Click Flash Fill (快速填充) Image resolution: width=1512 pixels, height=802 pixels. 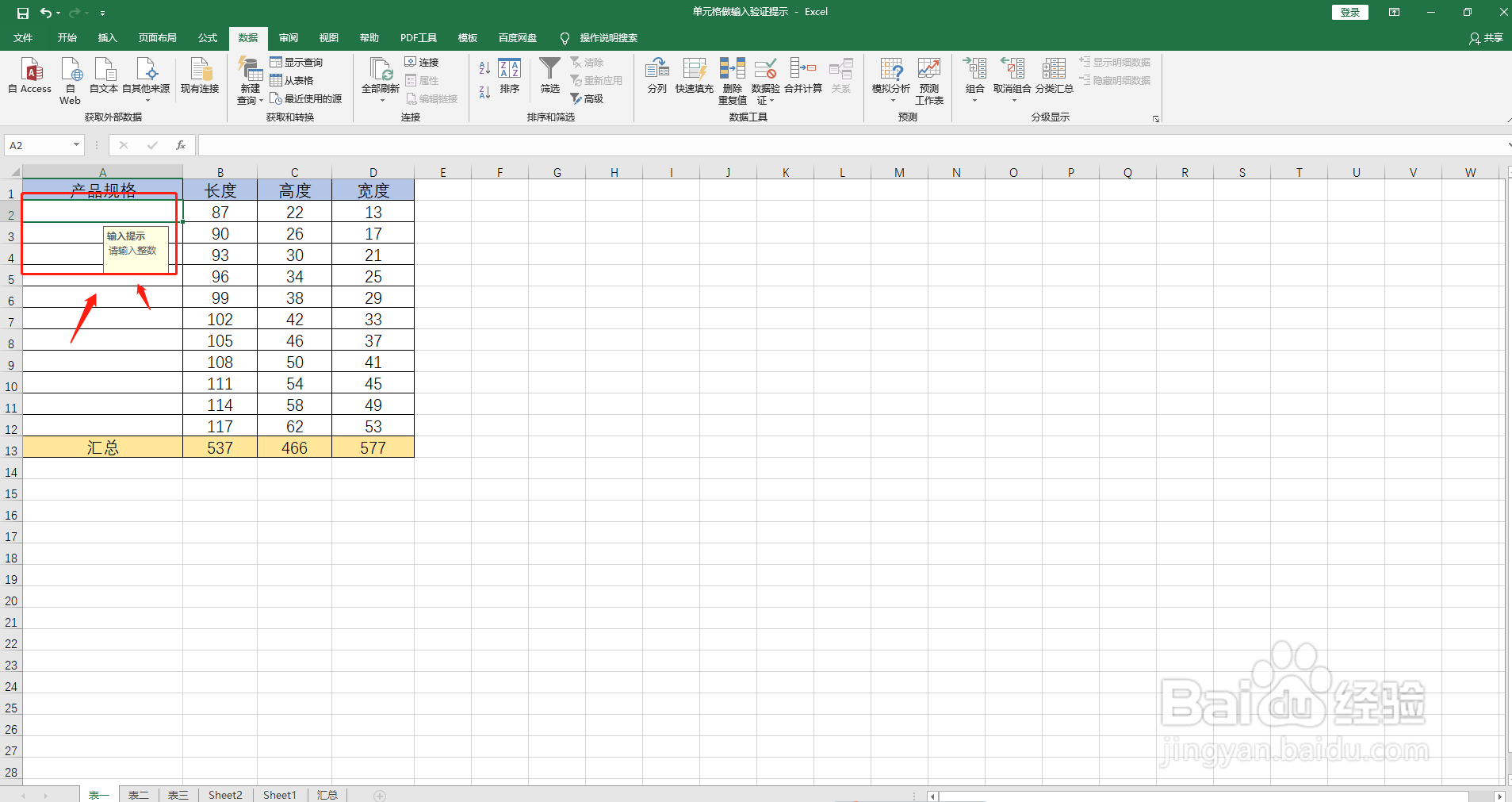tap(695, 76)
